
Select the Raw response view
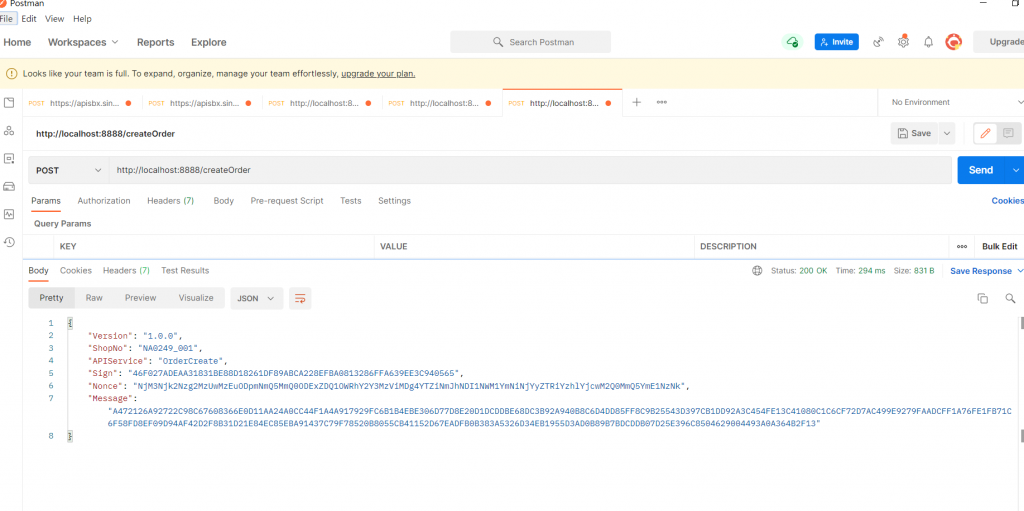(x=94, y=298)
